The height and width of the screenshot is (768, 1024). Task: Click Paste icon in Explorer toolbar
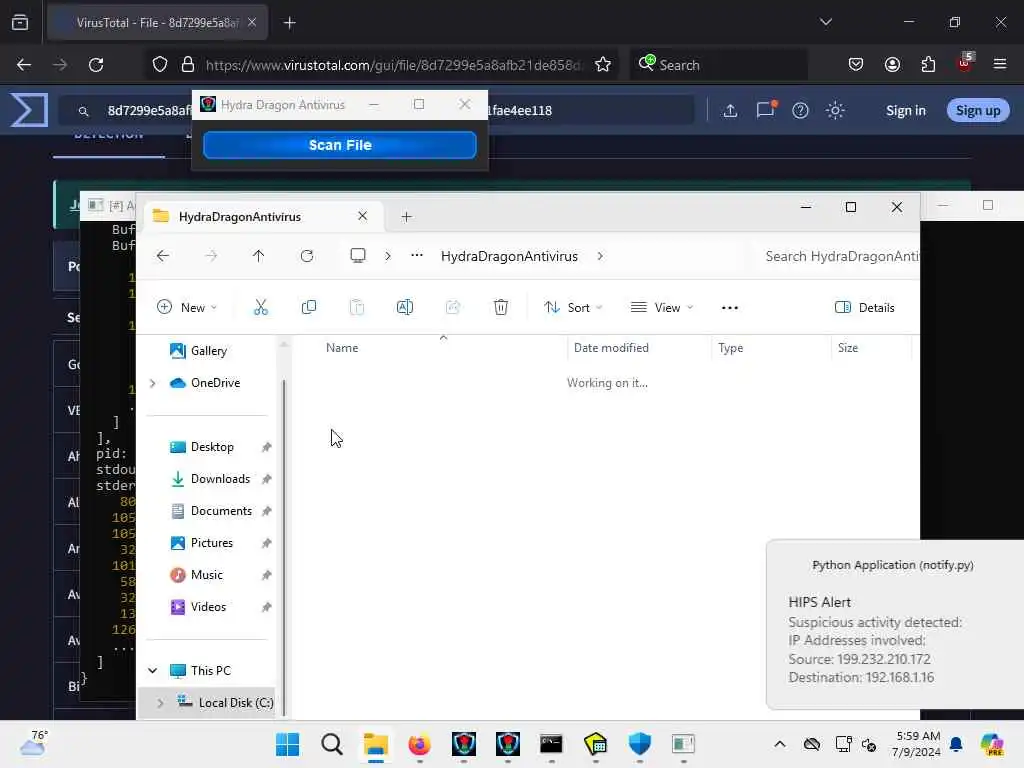357,307
